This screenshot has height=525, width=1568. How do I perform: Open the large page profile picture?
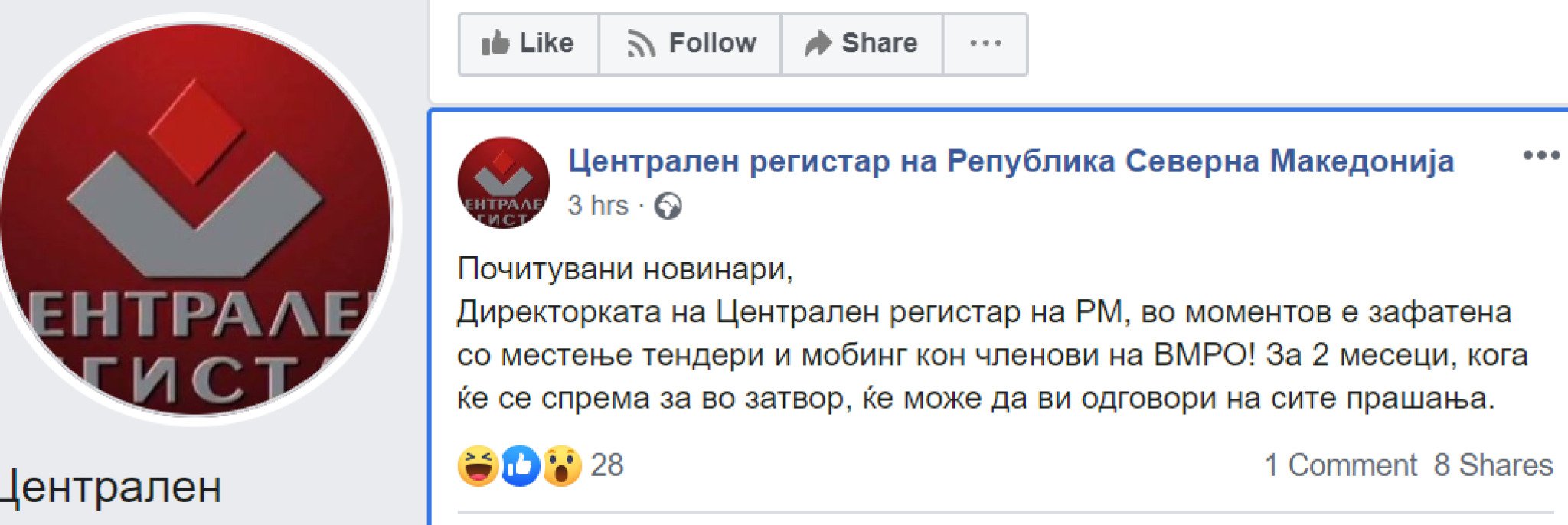(196, 219)
